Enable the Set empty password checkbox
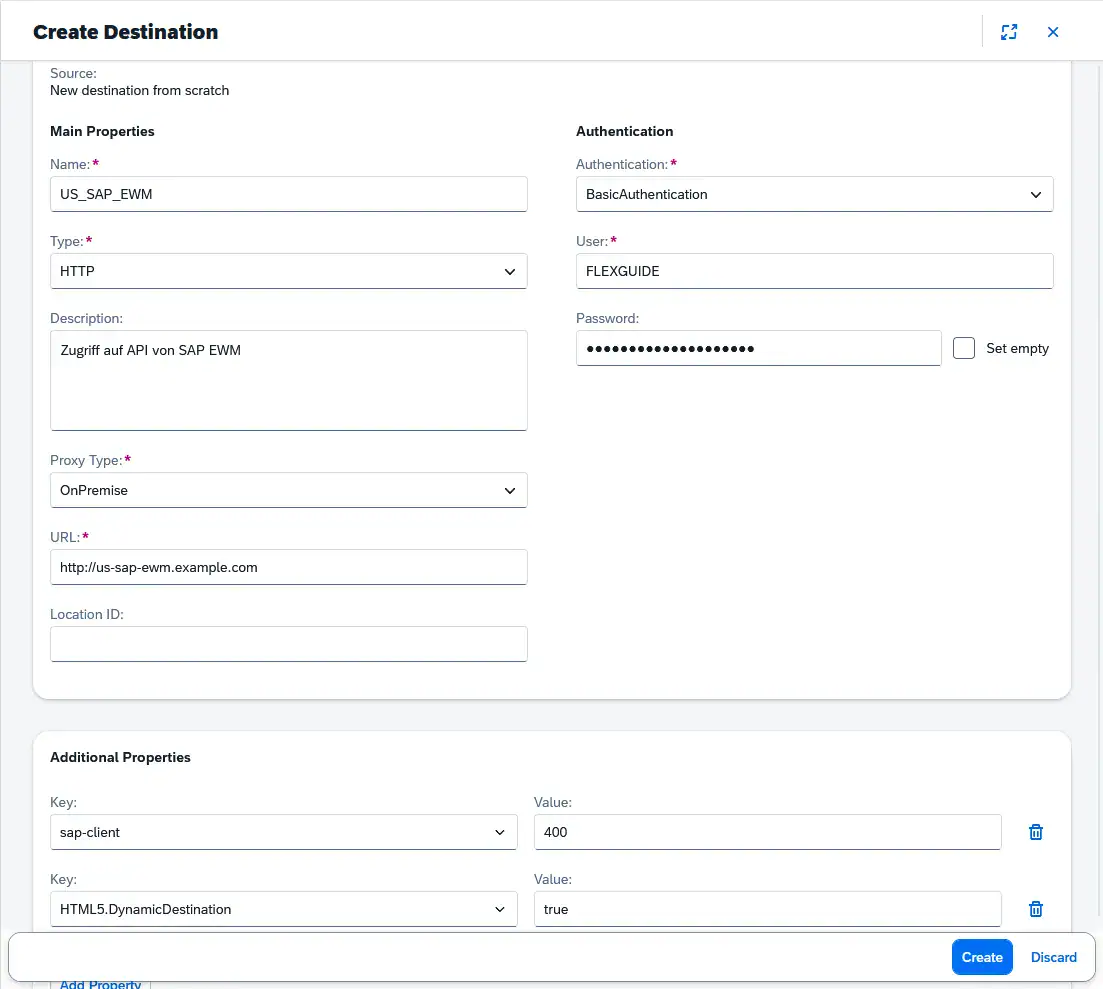The image size is (1103, 989). pyautogui.click(x=964, y=348)
